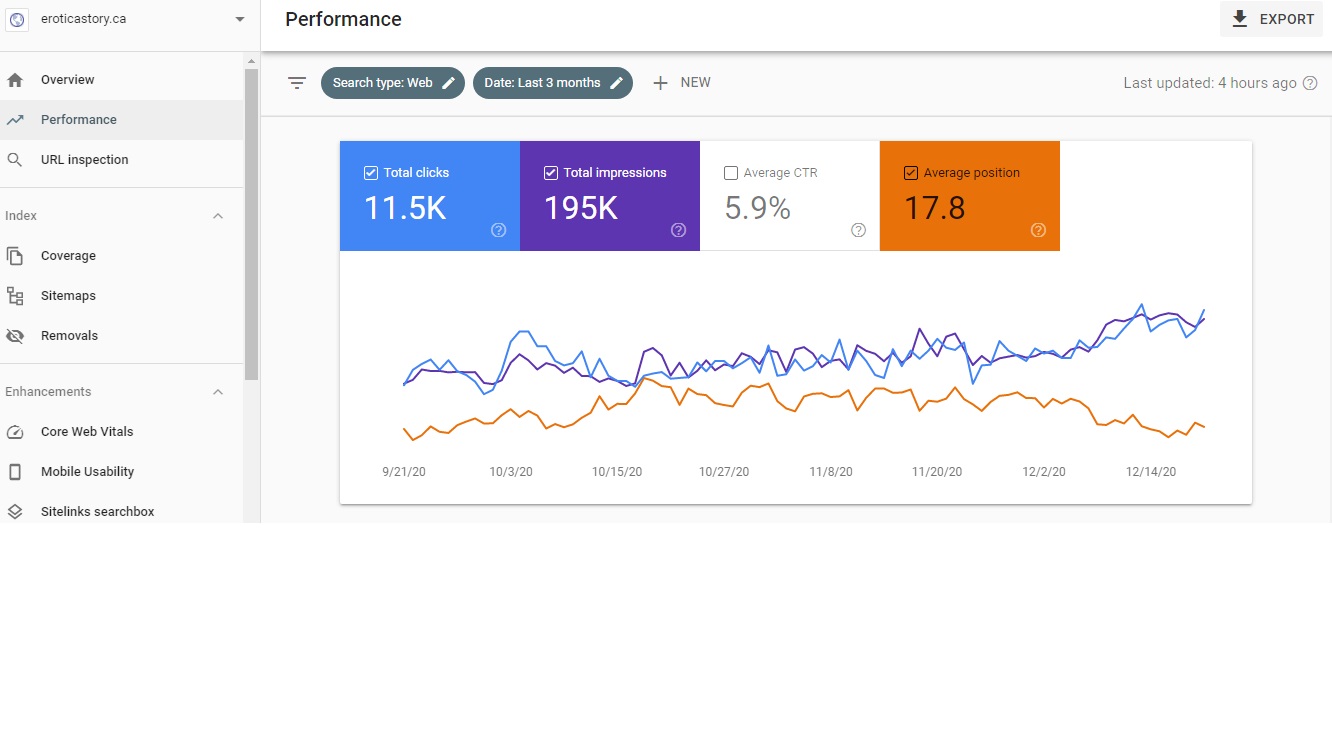Click help icon on Average position card
Screen dimensions: 1332x750
click(x=1038, y=230)
